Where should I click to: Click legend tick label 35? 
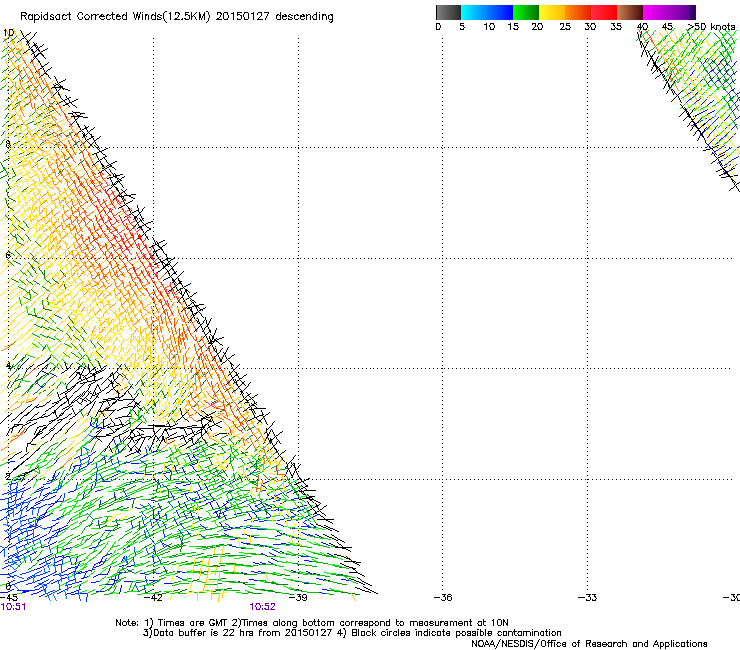click(x=616, y=27)
